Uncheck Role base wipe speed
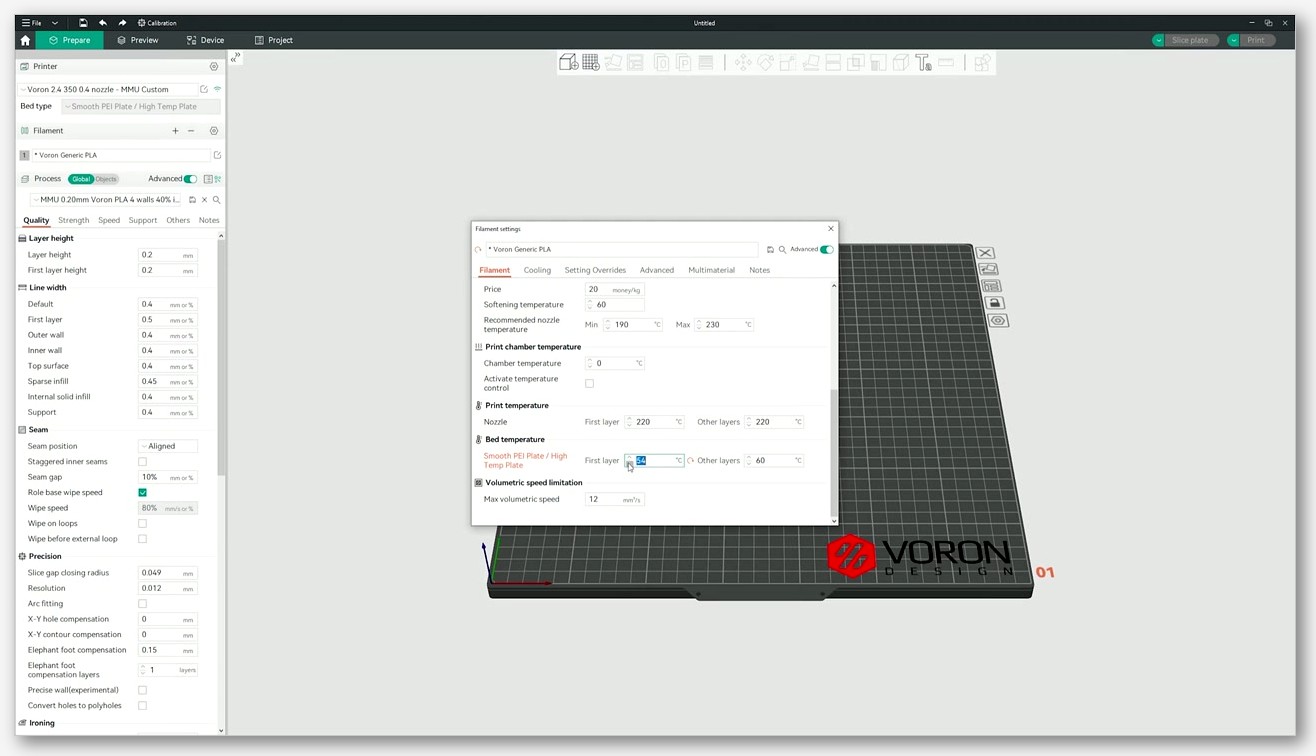This screenshot has width=1316, height=756. (142, 492)
